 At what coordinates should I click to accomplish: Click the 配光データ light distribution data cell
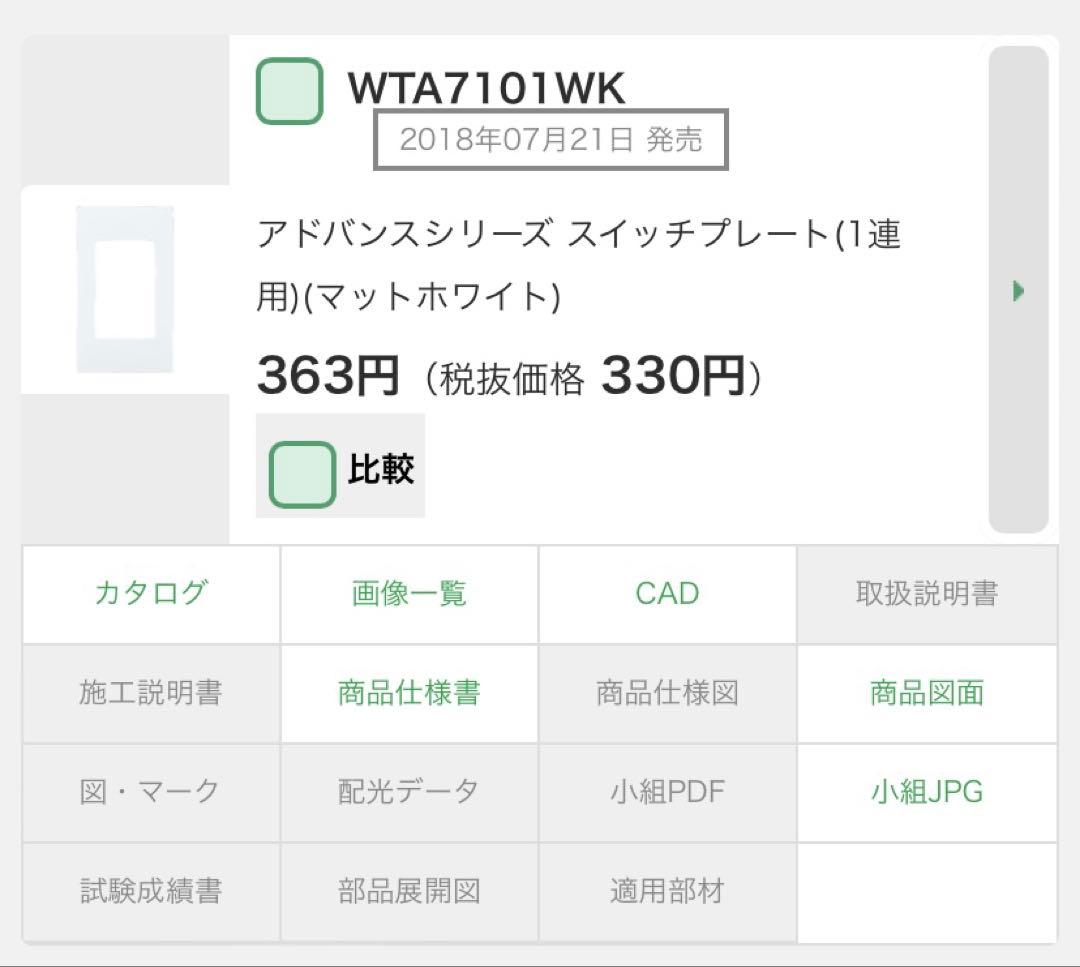pyautogui.click(x=409, y=791)
